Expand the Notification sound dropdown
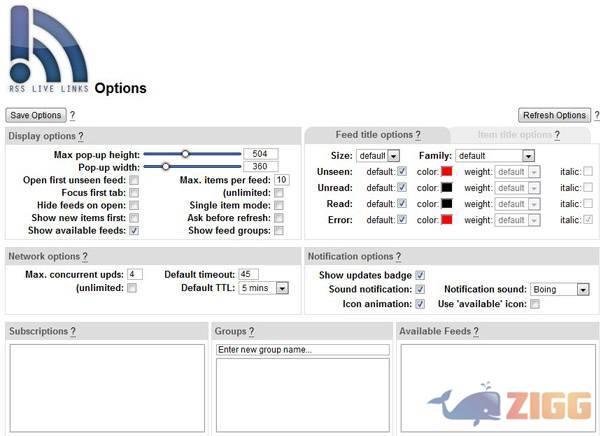This screenshot has width=600, height=436. click(x=559, y=290)
